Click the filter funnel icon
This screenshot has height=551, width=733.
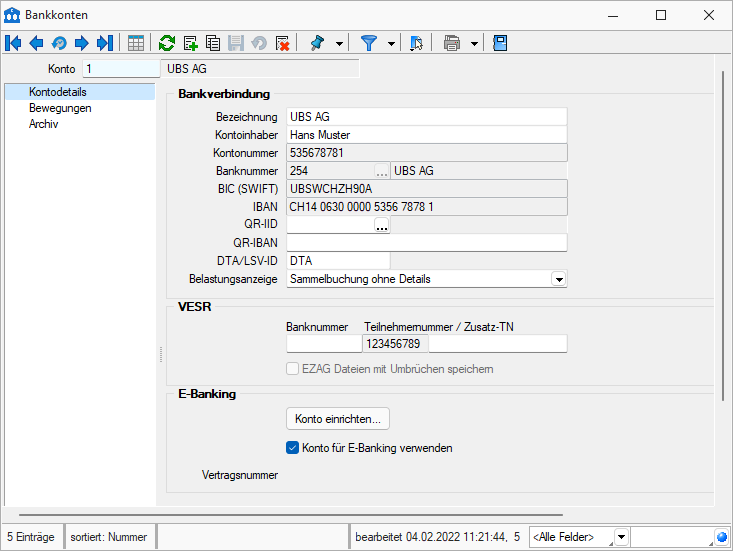coord(369,43)
